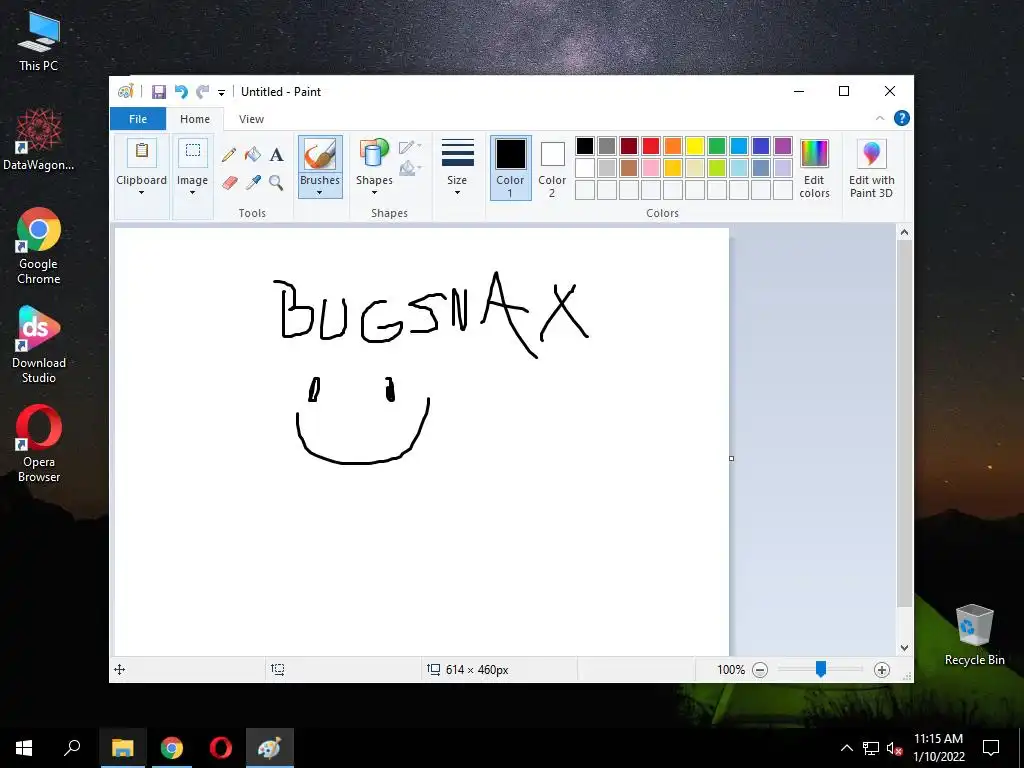The width and height of the screenshot is (1024, 768).
Task: Pick the green color swatch
Action: 717,146
